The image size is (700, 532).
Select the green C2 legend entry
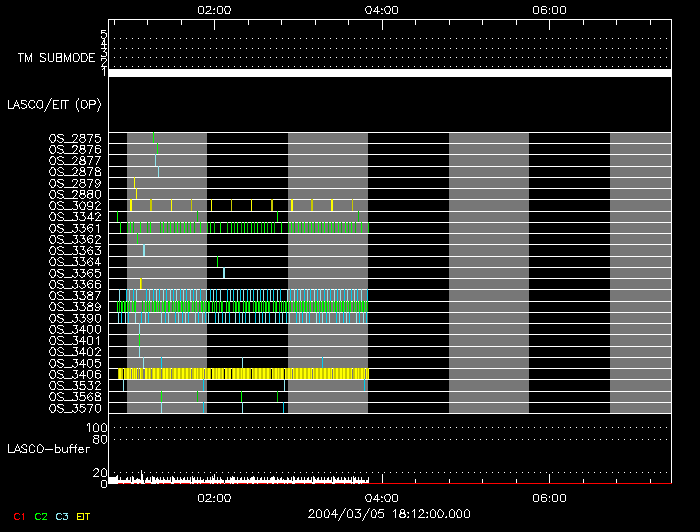[41, 516]
